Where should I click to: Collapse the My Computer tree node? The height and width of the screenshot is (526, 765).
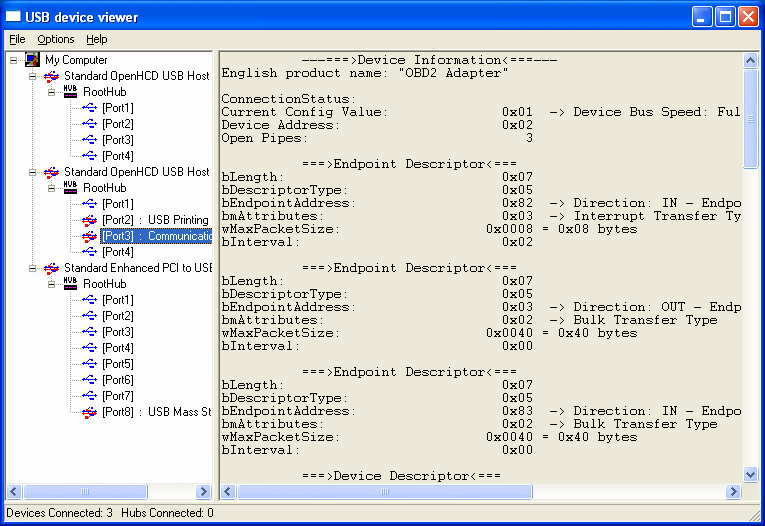(x=14, y=61)
